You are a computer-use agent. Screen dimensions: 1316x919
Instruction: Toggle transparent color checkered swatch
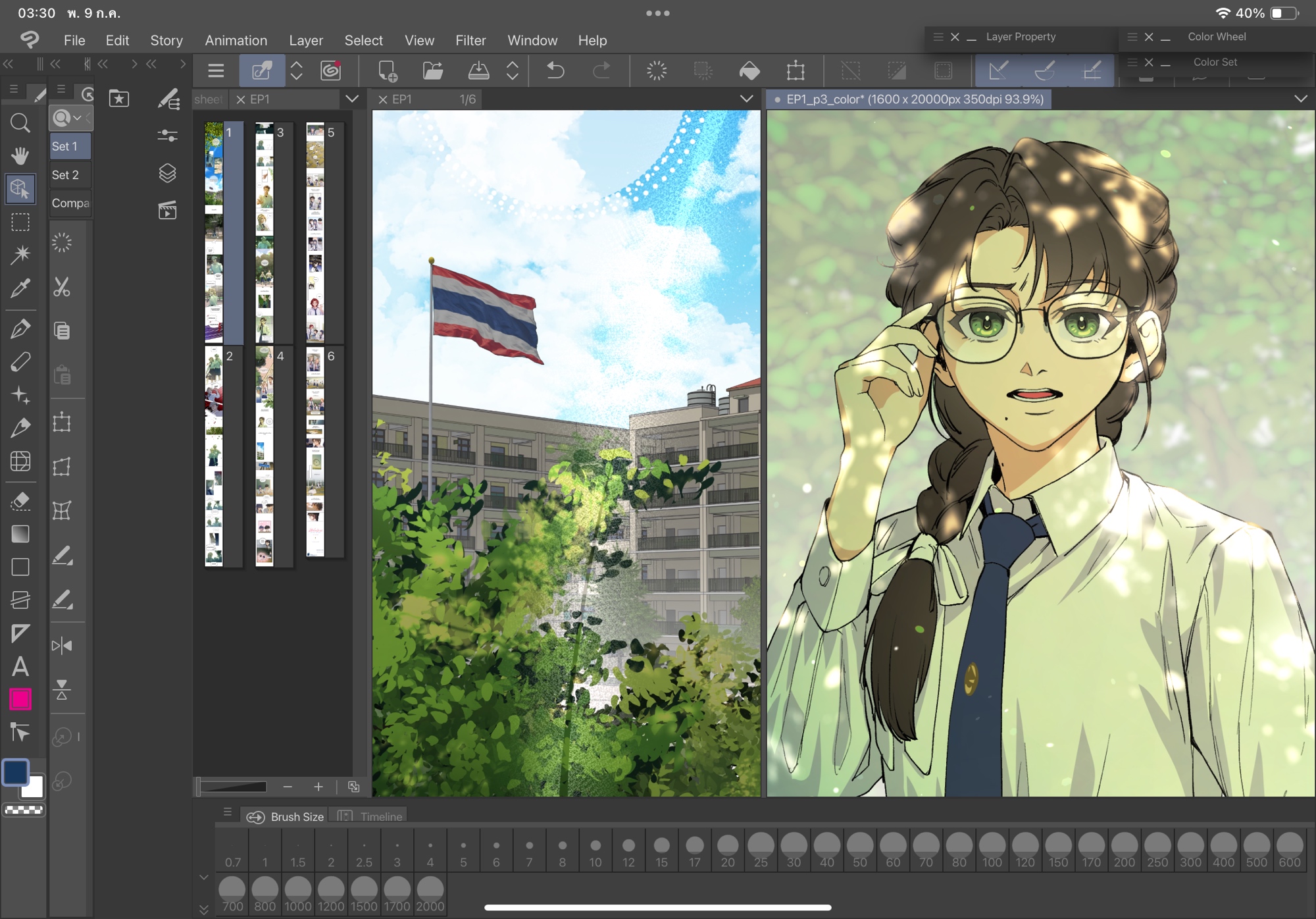click(24, 810)
